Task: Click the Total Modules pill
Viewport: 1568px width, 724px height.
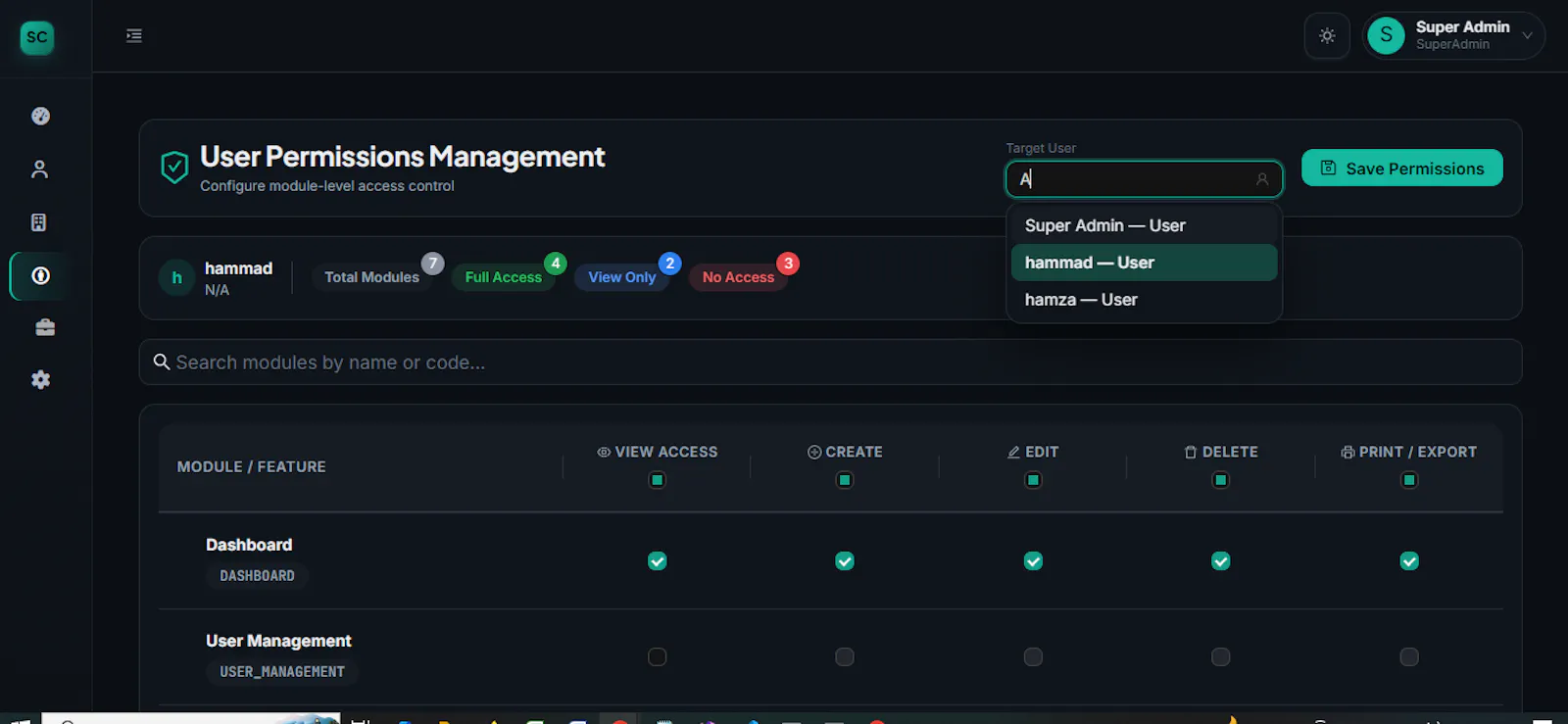Action: pyautogui.click(x=371, y=277)
